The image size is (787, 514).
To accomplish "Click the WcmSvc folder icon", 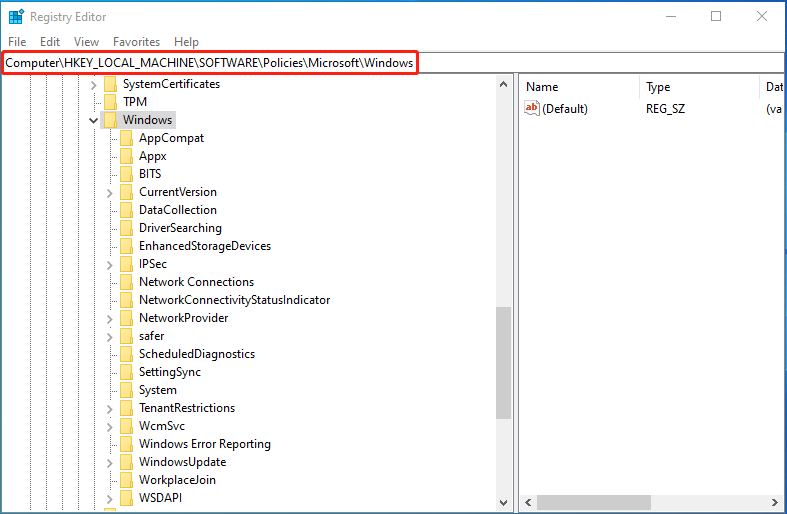I will tap(126, 426).
